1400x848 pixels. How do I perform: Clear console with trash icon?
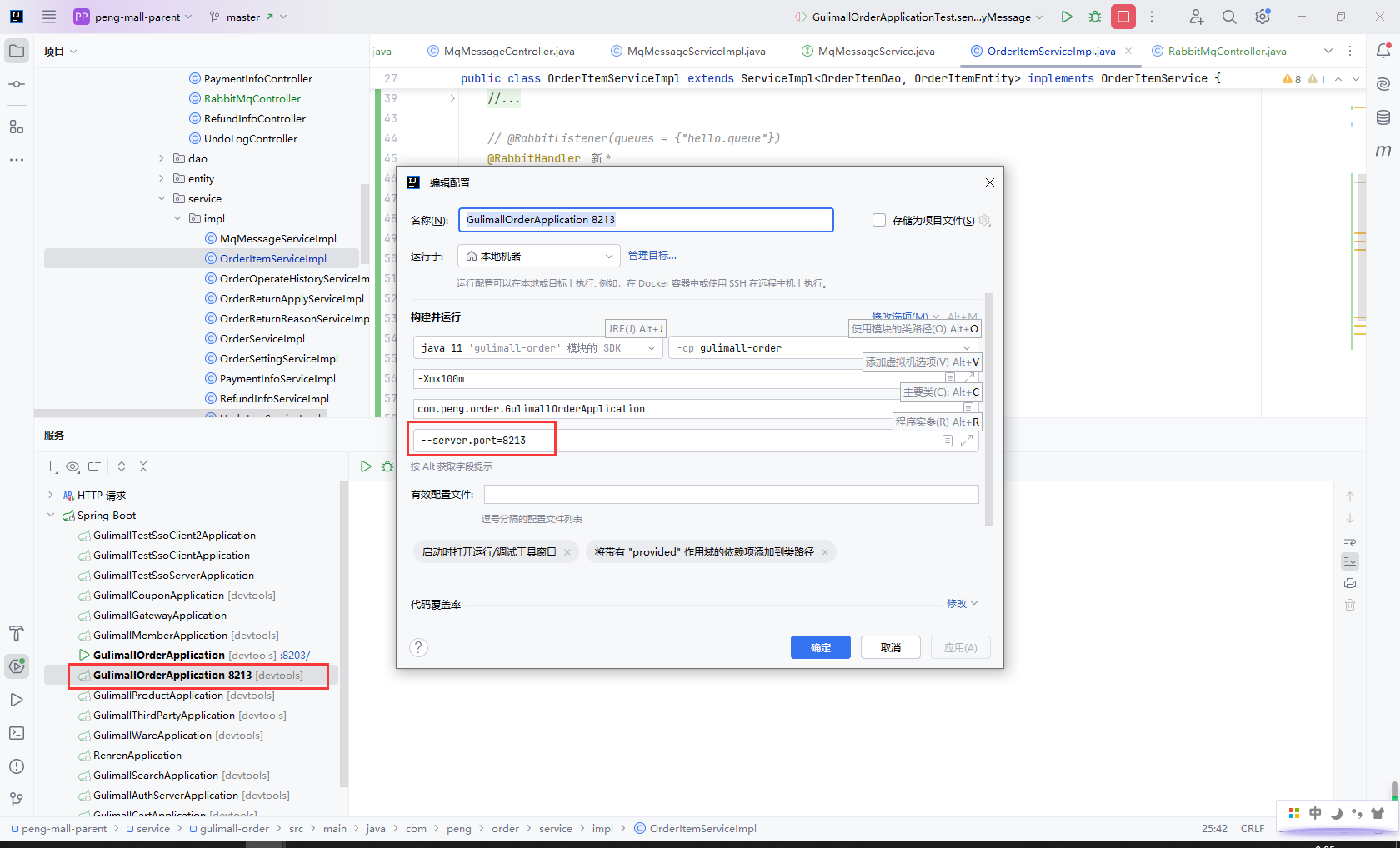coord(1350,605)
